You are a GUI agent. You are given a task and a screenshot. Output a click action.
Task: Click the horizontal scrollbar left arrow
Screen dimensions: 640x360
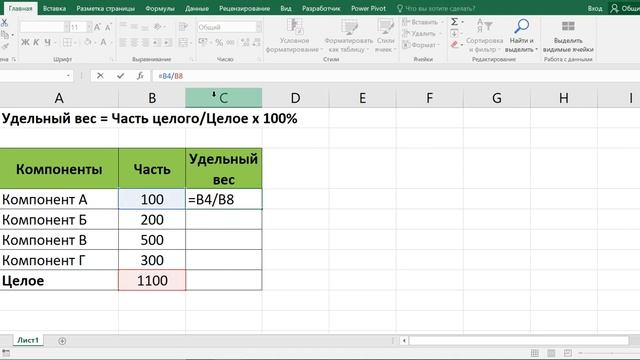(x=404, y=340)
